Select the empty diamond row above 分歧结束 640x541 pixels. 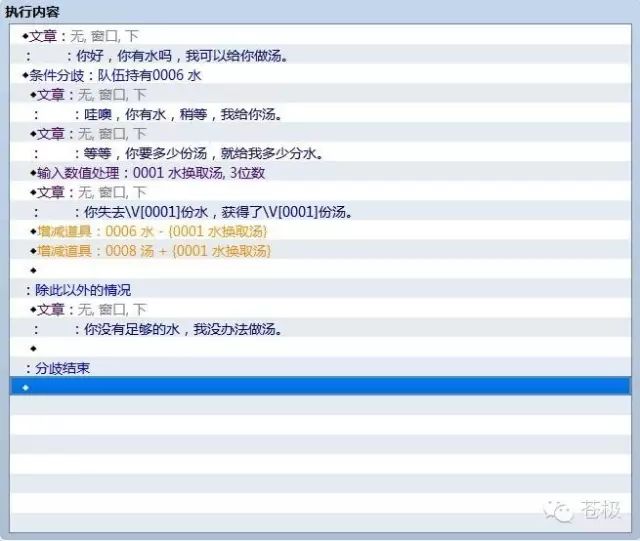tap(320, 349)
